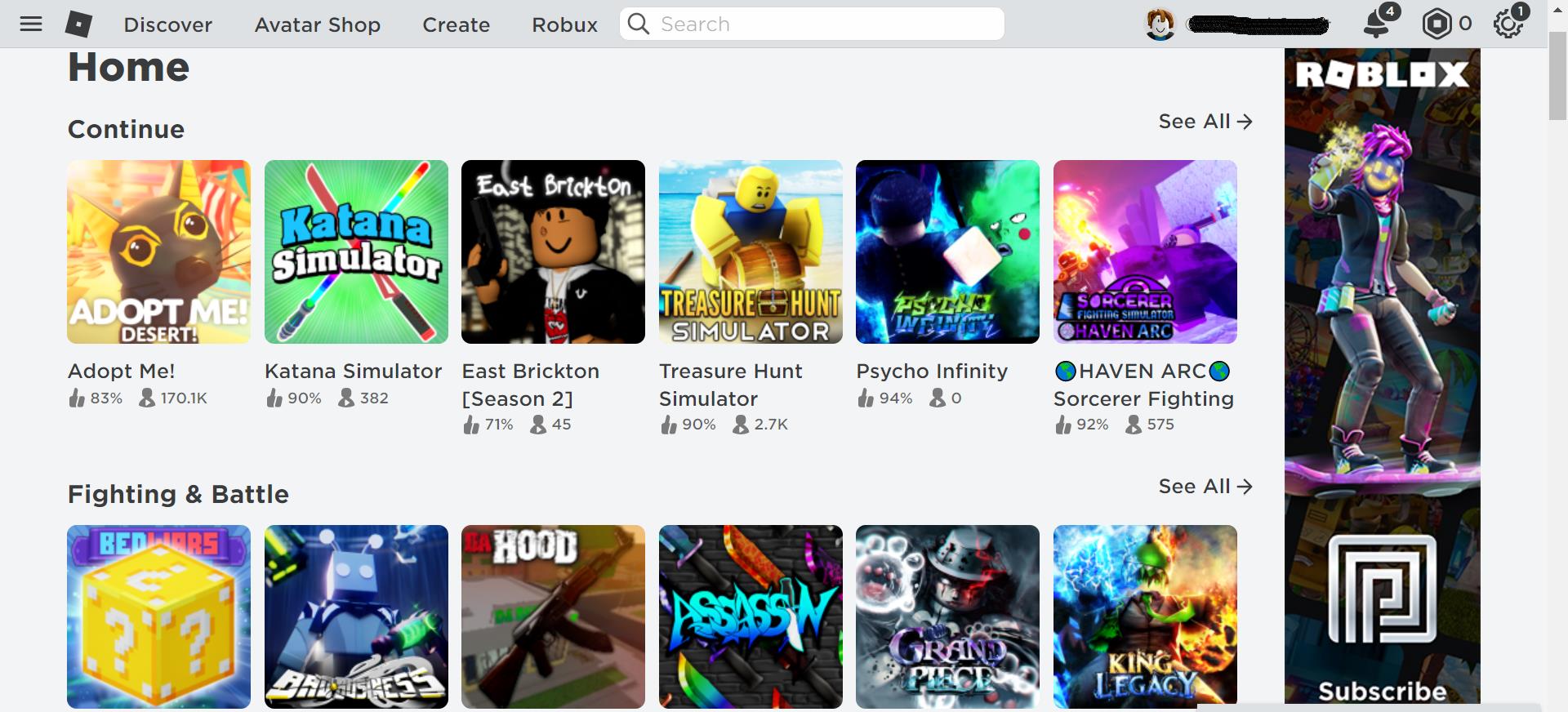1568x712 pixels.
Task: Open the notifications bell
Action: [x=1378, y=23]
